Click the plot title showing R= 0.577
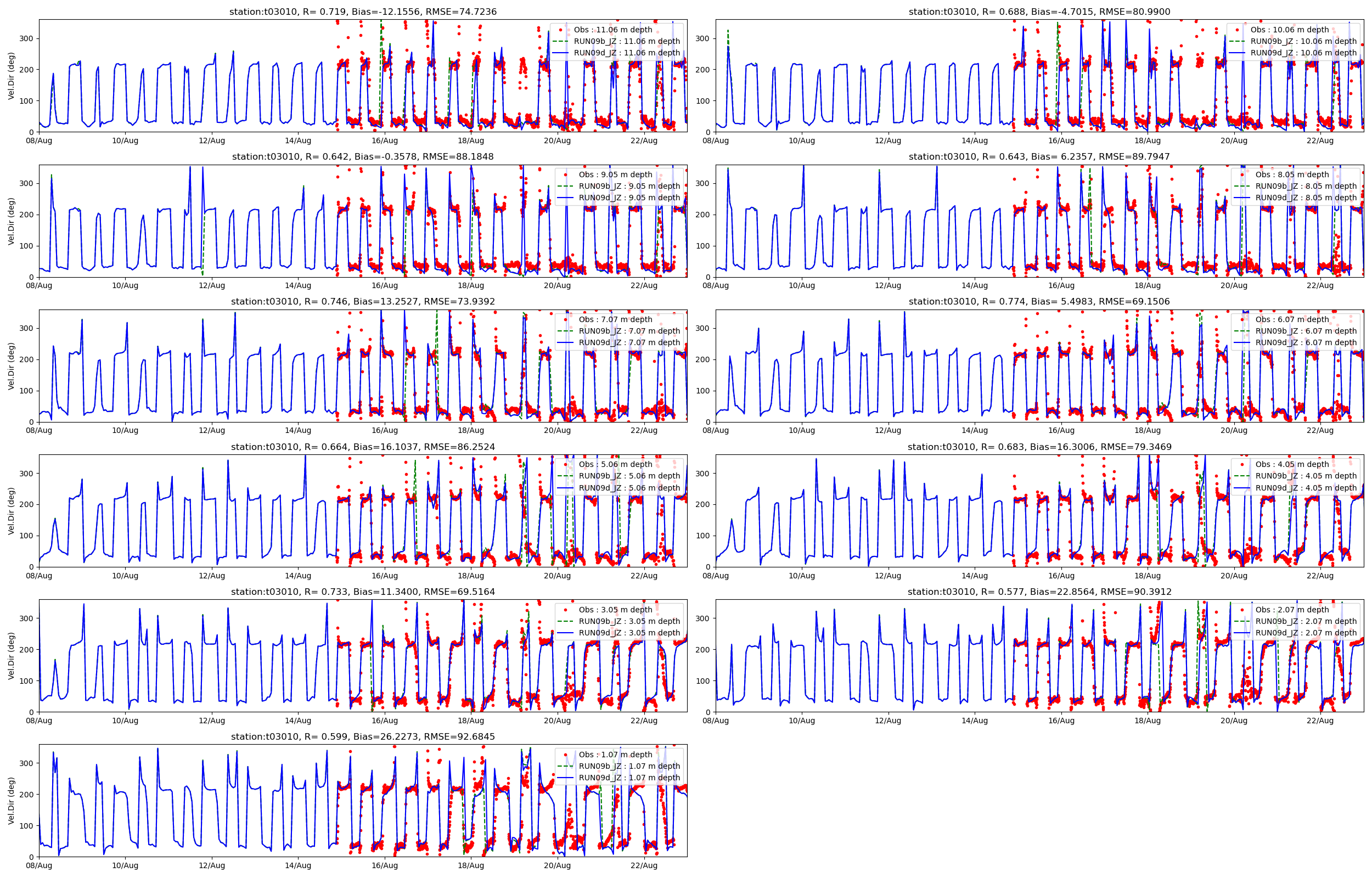 [x=1039, y=592]
